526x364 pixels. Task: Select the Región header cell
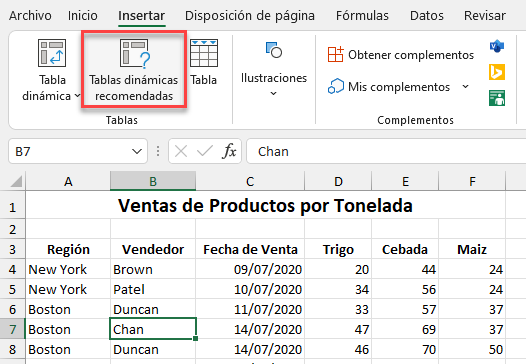pos(68,249)
